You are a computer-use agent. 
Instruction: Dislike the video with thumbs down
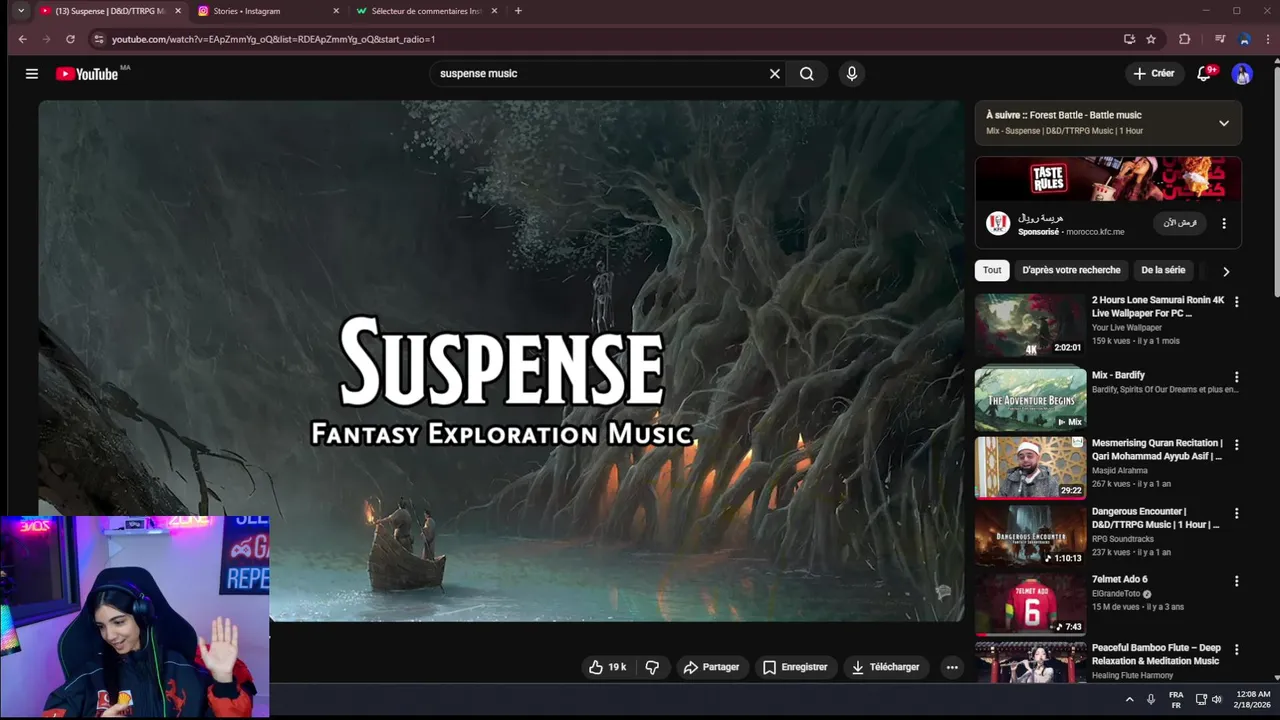point(652,667)
